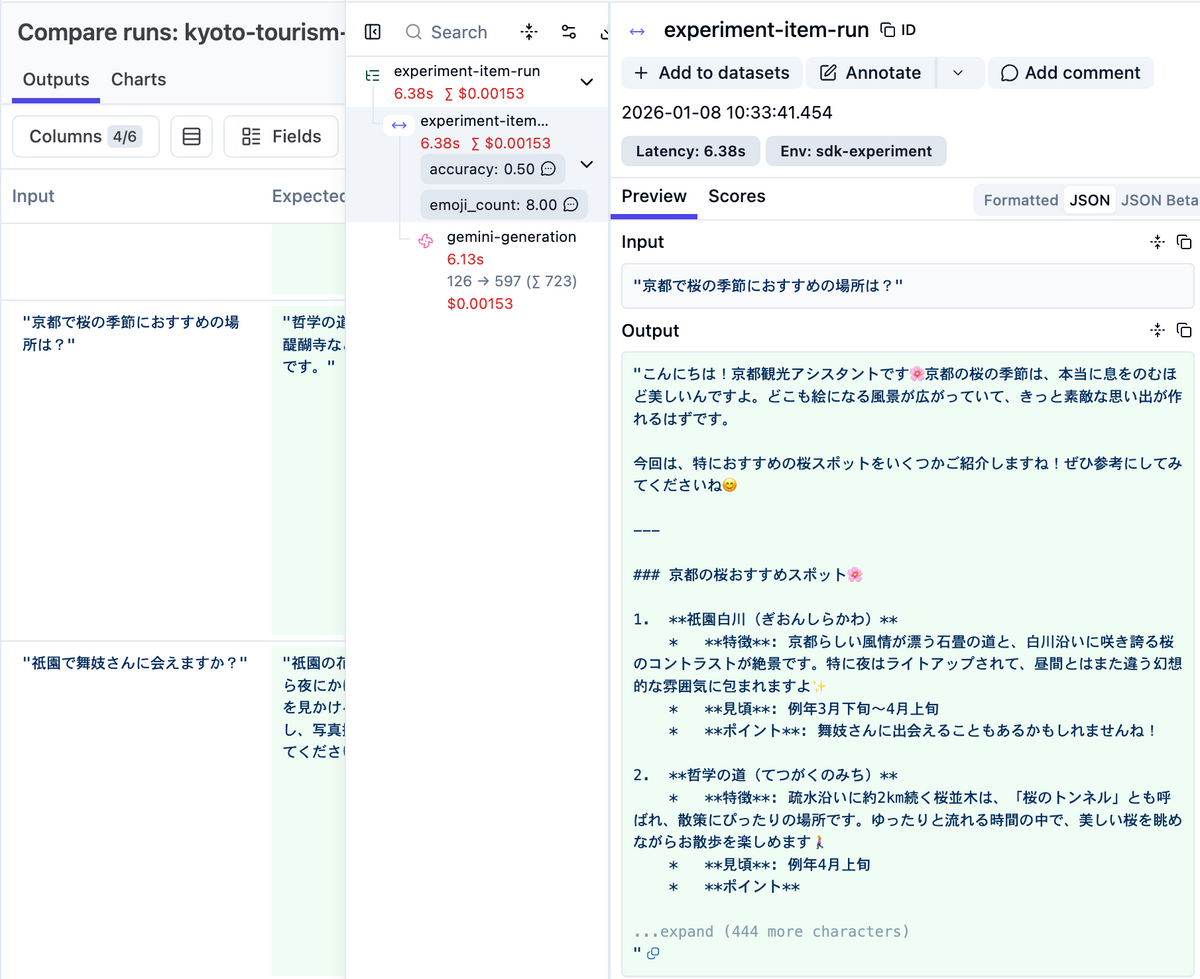The width and height of the screenshot is (1200, 979).
Task: Open the Annotate dropdown arrow
Action: tap(959, 72)
